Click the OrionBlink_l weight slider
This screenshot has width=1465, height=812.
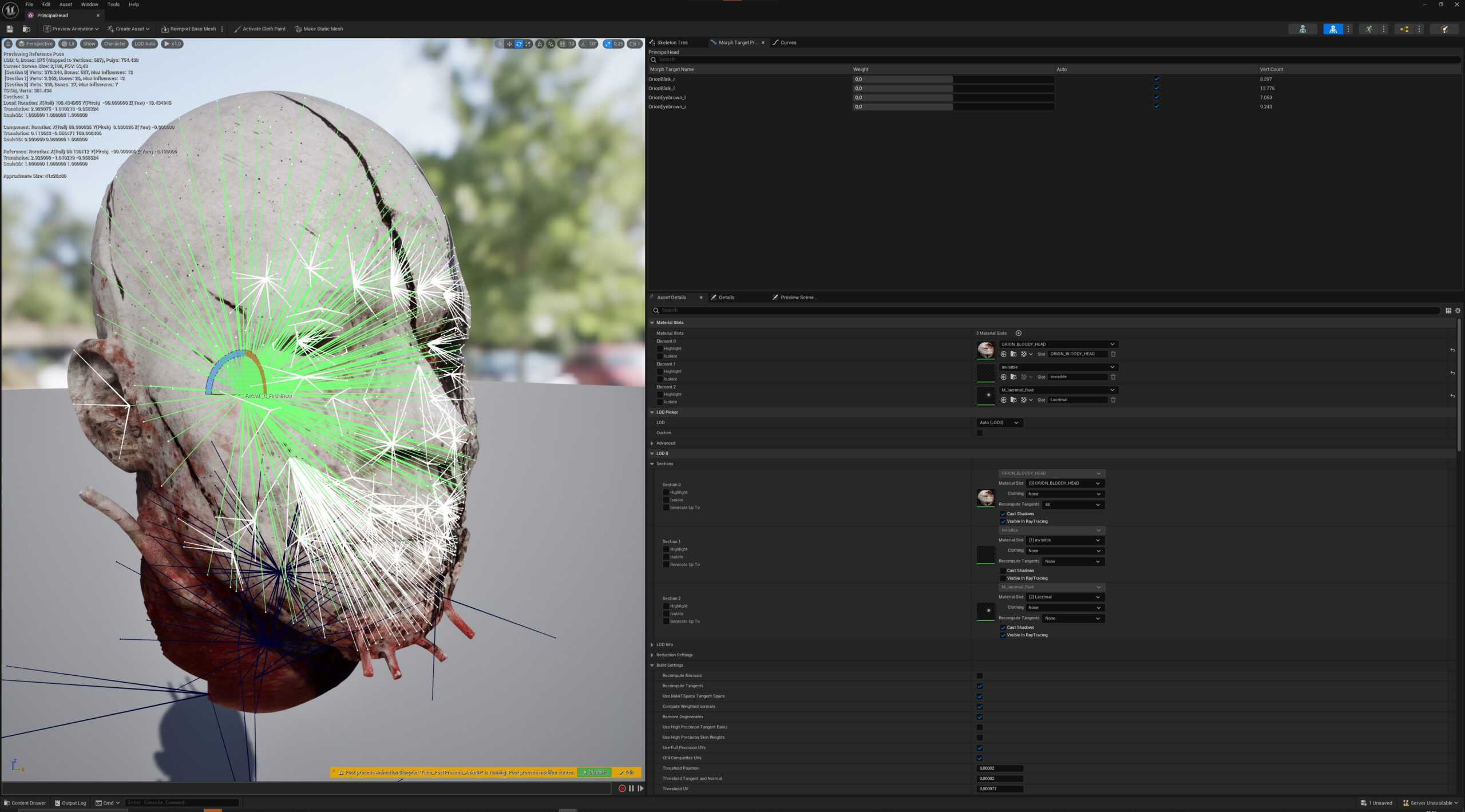(x=953, y=89)
